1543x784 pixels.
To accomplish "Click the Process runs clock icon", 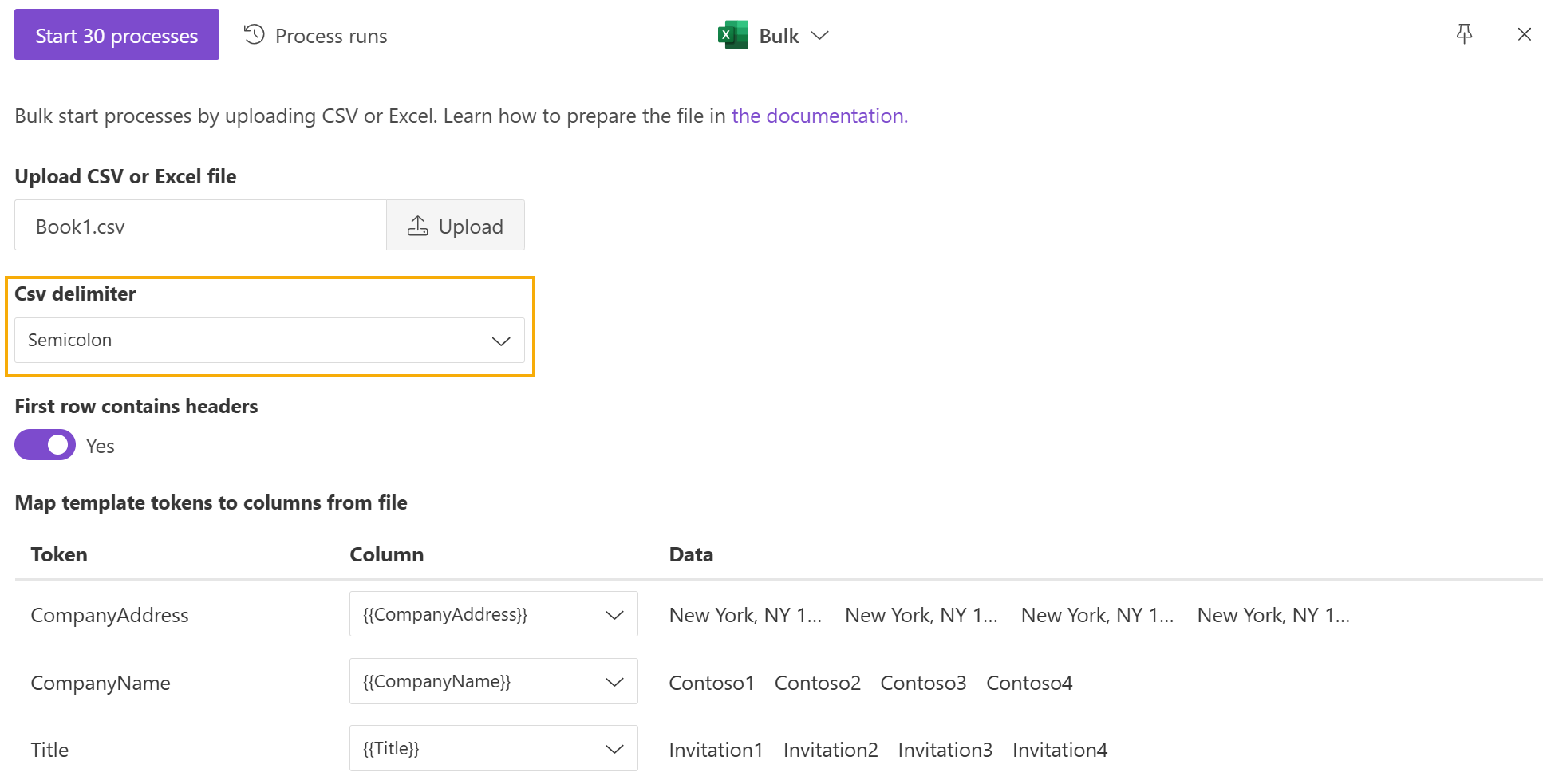I will pos(255,34).
